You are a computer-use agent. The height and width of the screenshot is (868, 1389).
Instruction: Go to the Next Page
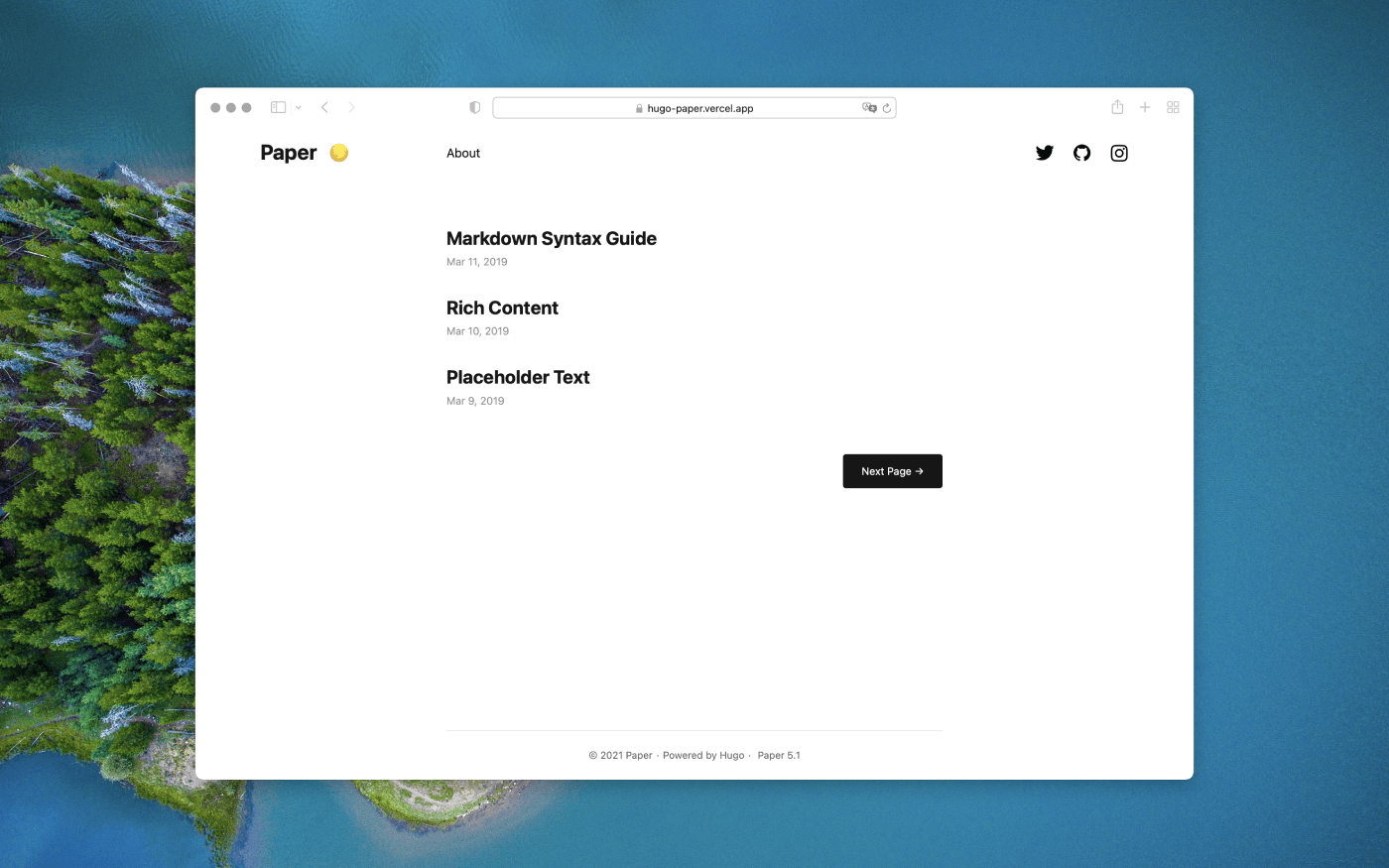[892, 470]
